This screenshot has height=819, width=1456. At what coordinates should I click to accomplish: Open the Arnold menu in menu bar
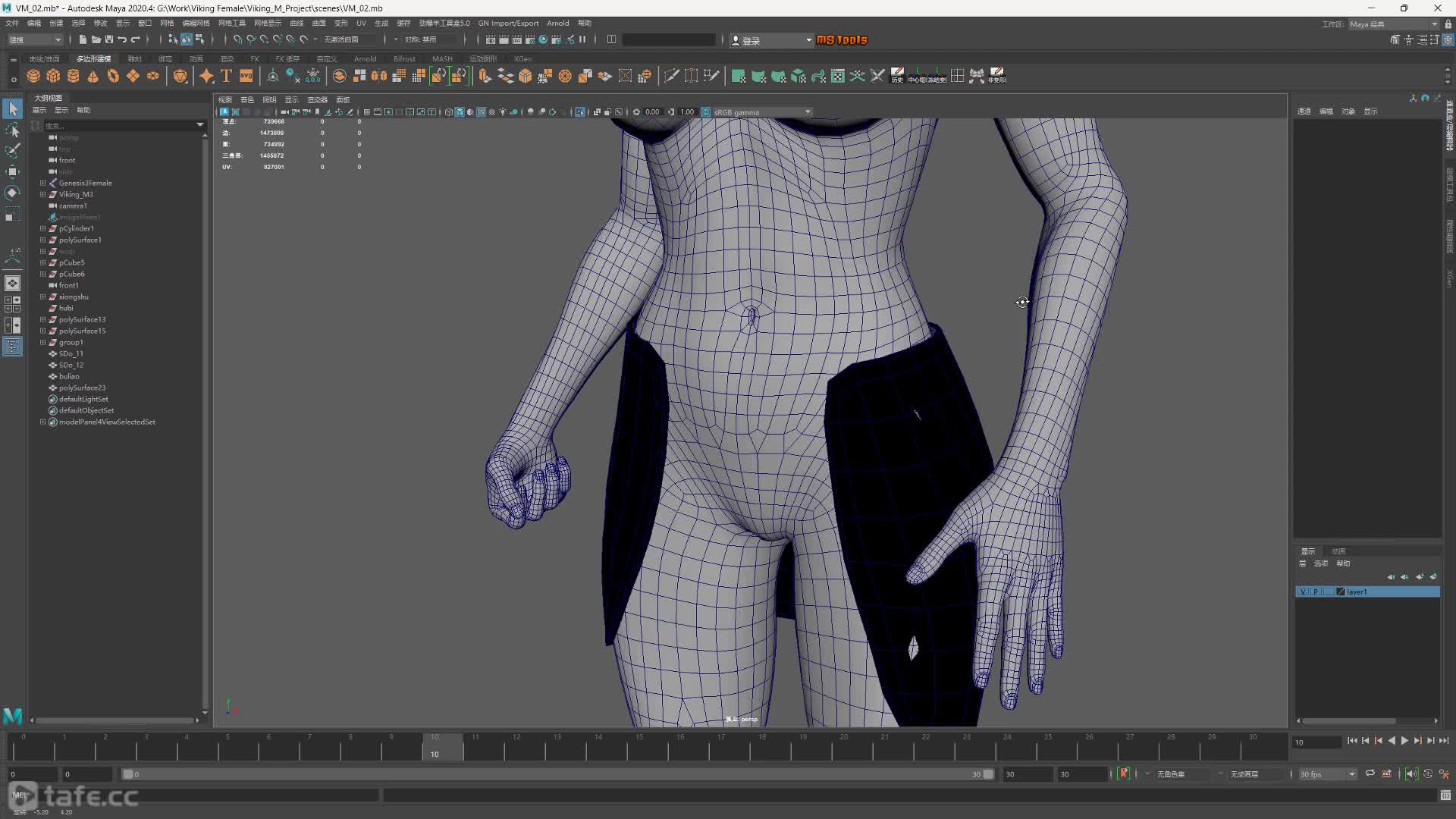[557, 24]
